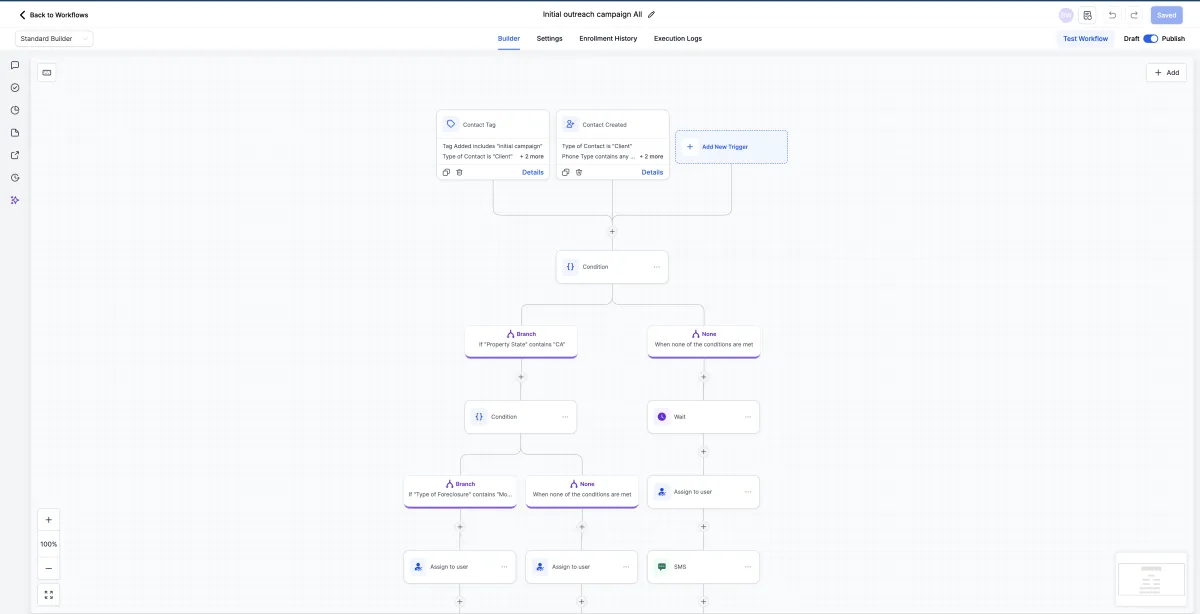The image size is (1200, 614).
Task: Click 'Draft' label text
Action: point(1131,39)
